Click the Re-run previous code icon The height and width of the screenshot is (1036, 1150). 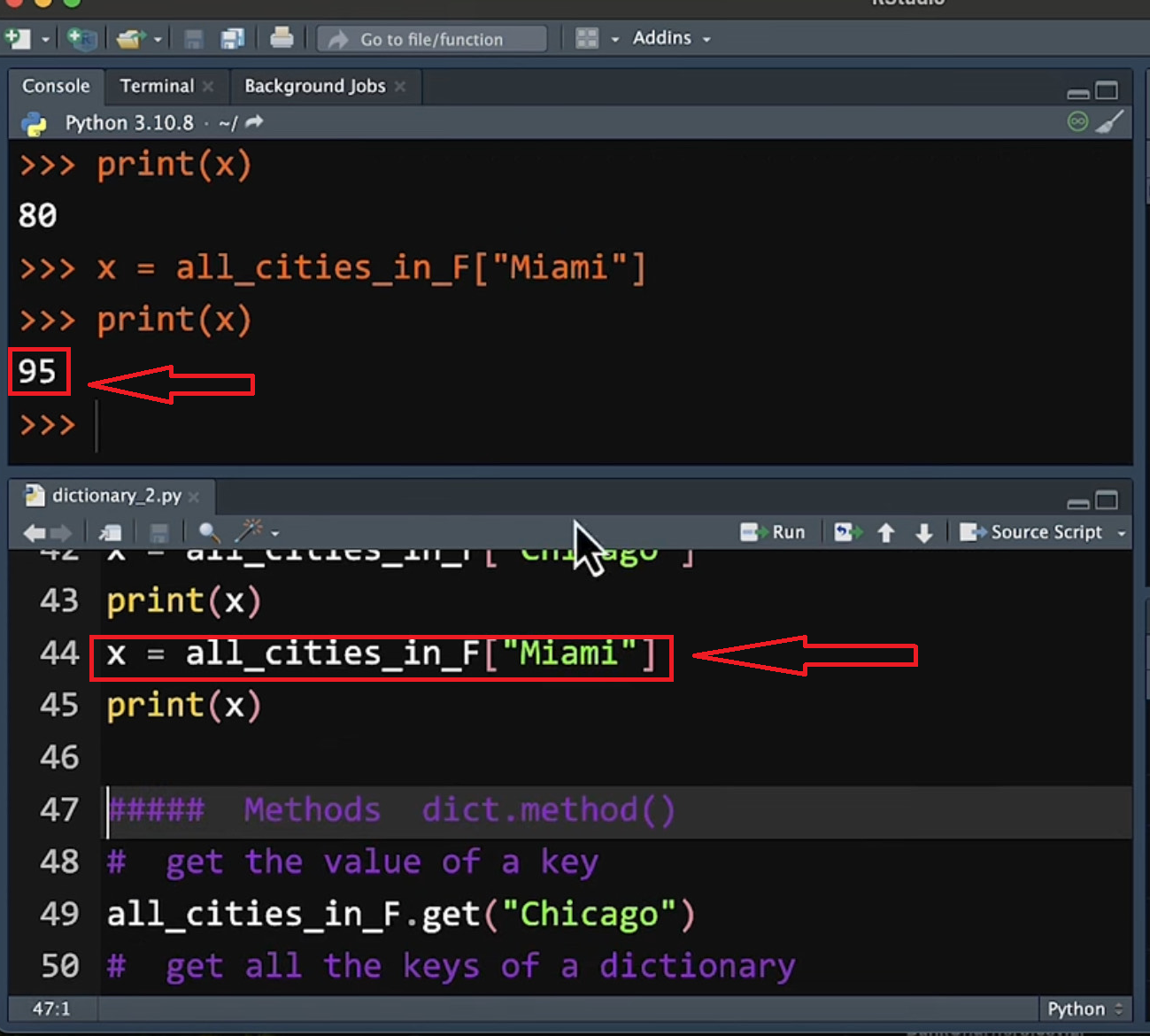pos(847,532)
